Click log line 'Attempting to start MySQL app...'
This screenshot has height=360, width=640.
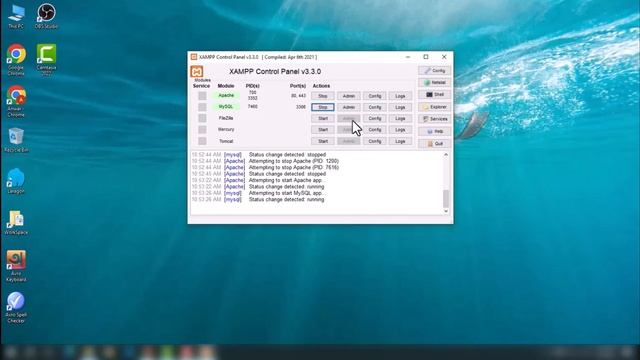(286, 193)
